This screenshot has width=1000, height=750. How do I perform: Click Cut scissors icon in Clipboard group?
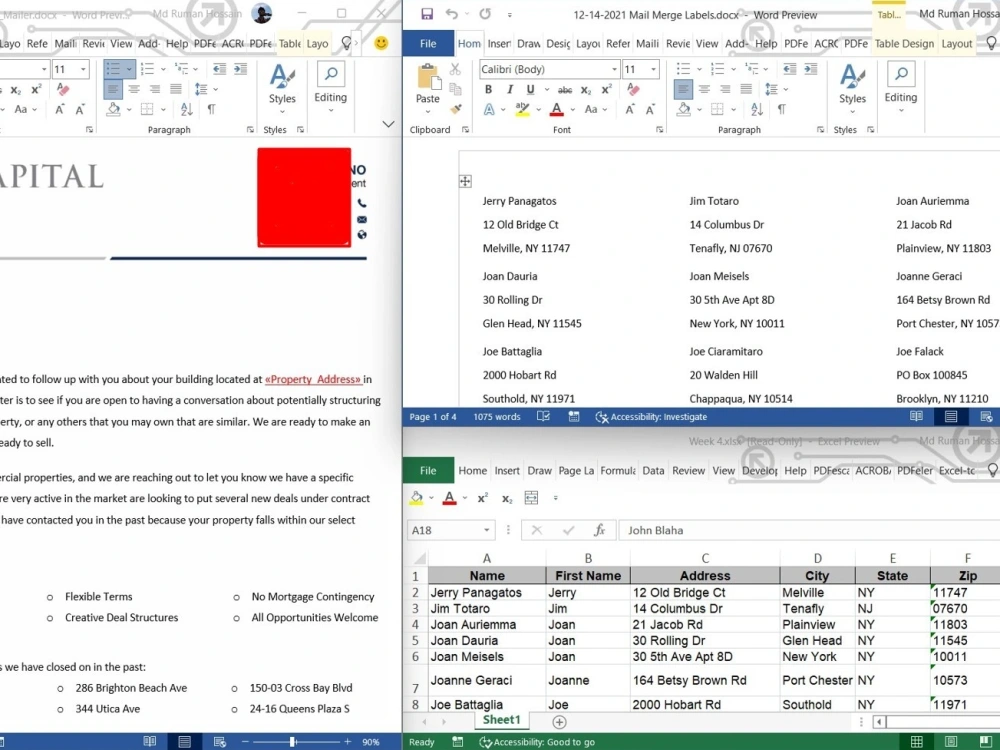pyautogui.click(x=455, y=69)
